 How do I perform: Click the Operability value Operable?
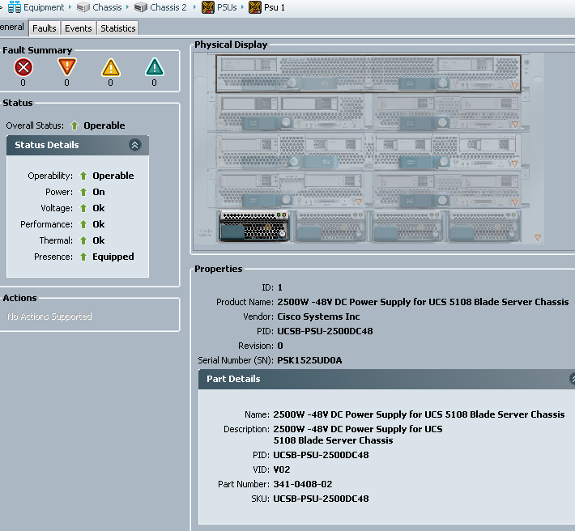tap(113, 176)
